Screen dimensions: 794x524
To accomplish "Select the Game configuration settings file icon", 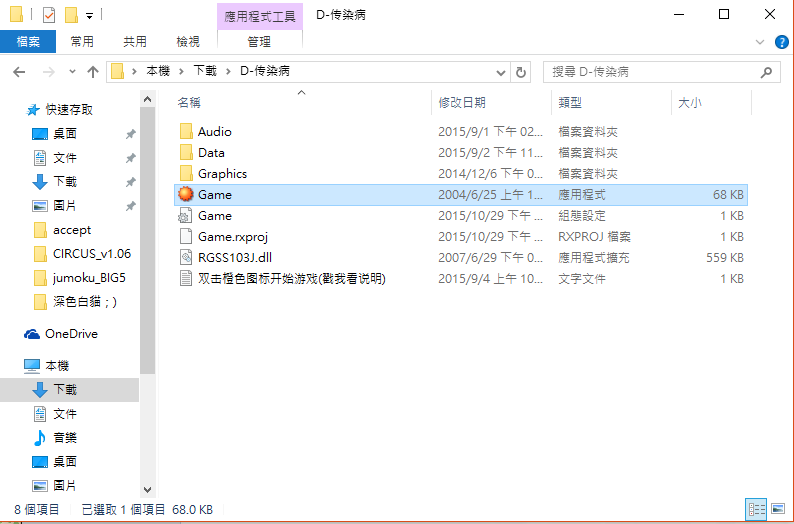I will (185, 216).
